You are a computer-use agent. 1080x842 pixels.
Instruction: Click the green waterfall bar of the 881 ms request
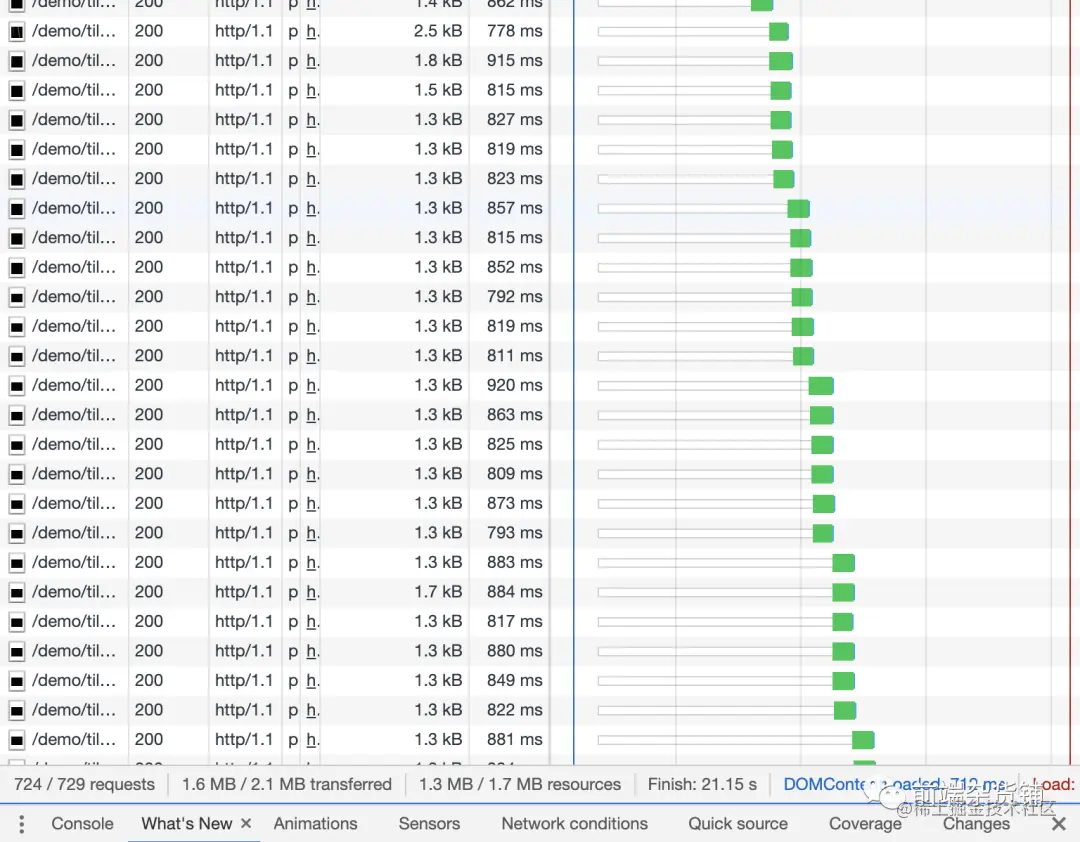pyautogui.click(x=863, y=740)
